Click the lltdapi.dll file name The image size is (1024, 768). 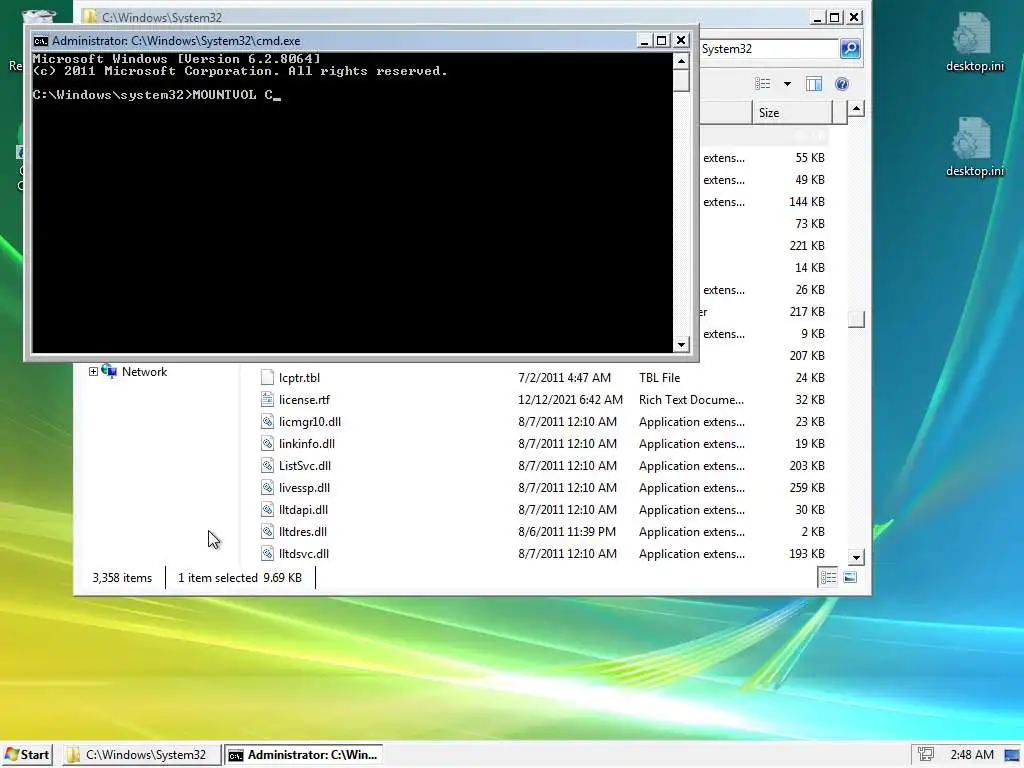coord(303,509)
